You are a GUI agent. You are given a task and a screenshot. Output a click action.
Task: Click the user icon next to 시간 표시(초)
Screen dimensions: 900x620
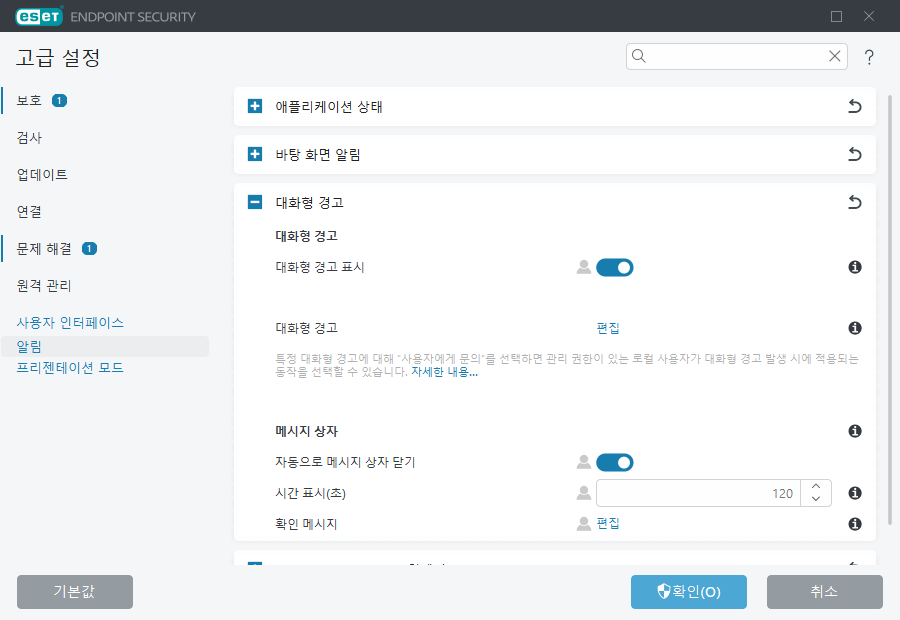(584, 492)
